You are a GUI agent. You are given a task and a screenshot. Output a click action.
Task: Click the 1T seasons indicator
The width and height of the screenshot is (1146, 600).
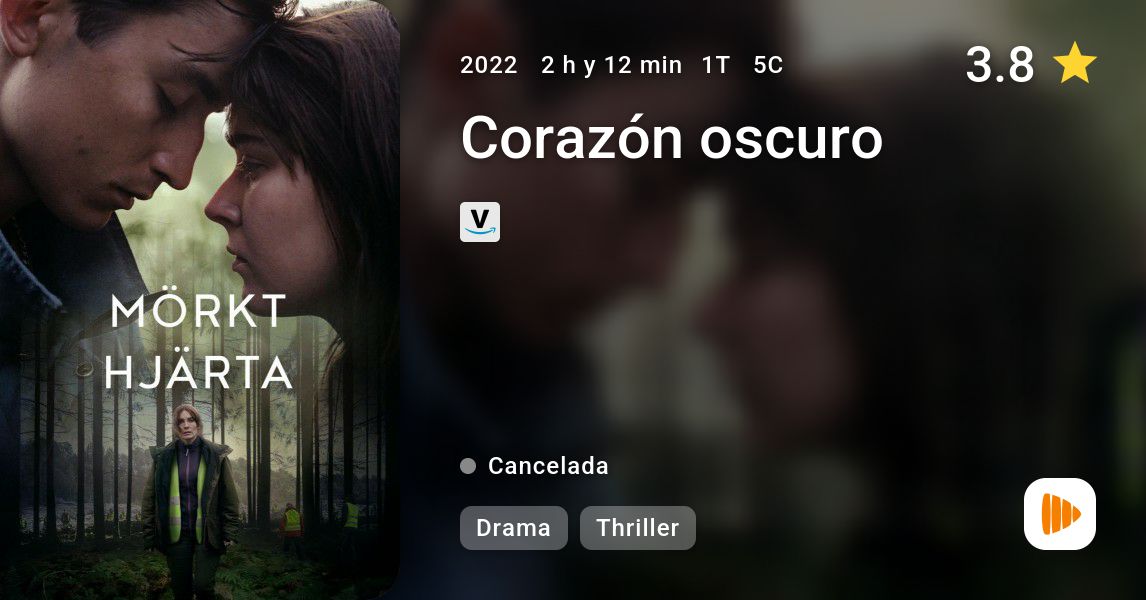pyautogui.click(x=716, y=65)
